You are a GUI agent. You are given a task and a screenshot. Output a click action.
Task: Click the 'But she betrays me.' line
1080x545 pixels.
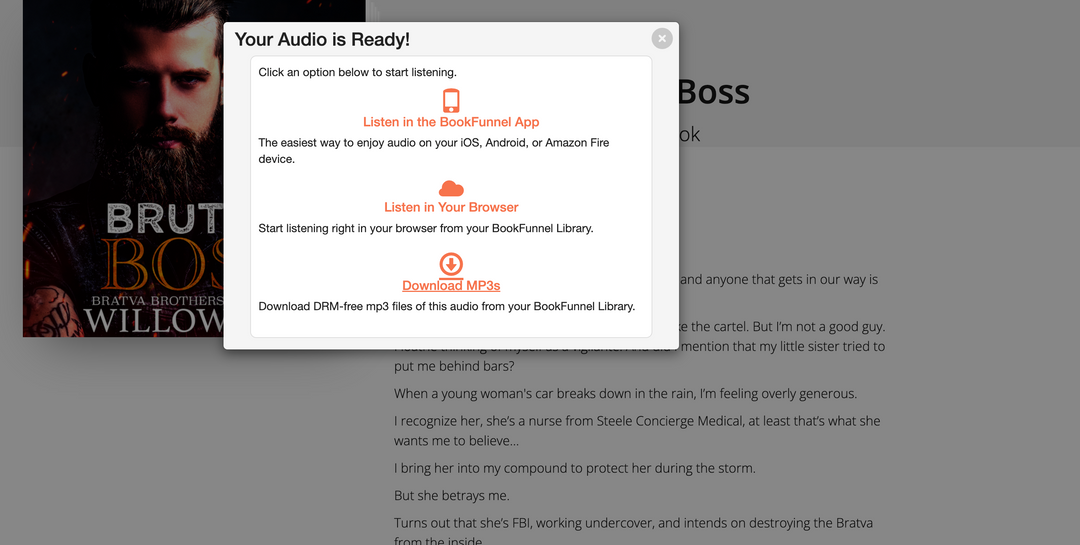click(452, 496)
